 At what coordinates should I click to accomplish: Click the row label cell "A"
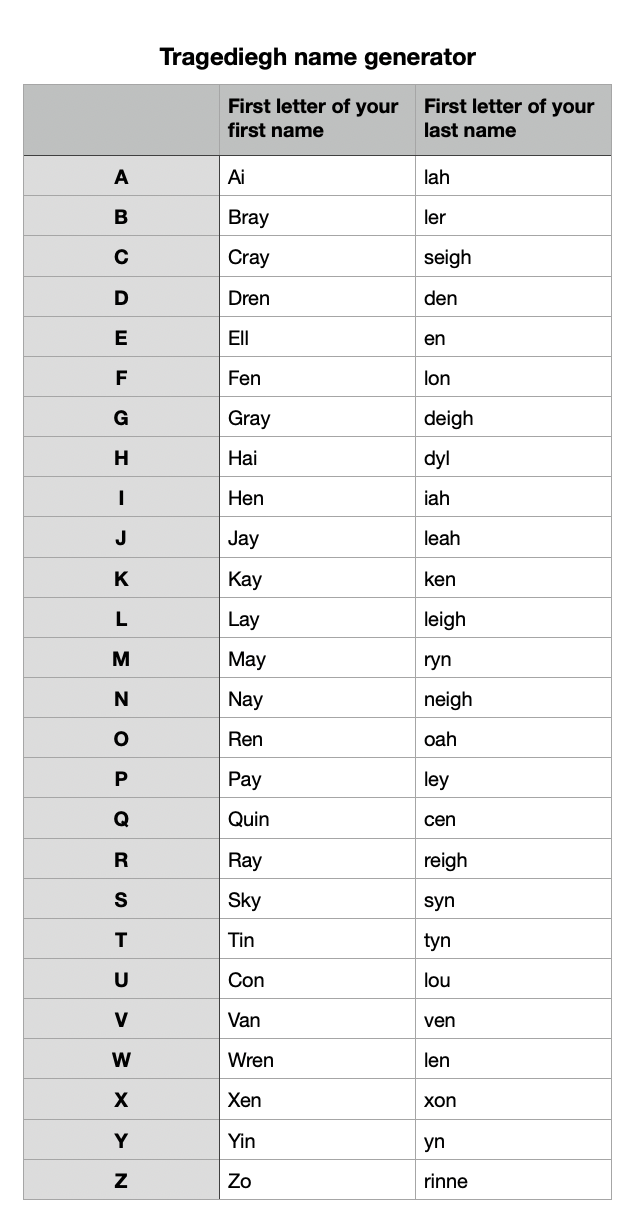pos(121,177)
